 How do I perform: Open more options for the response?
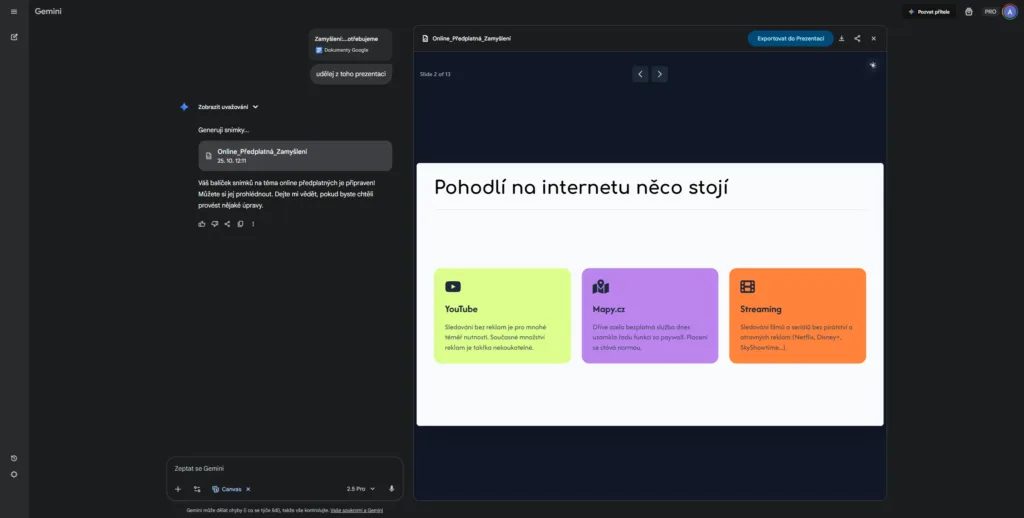coord(253,224)
